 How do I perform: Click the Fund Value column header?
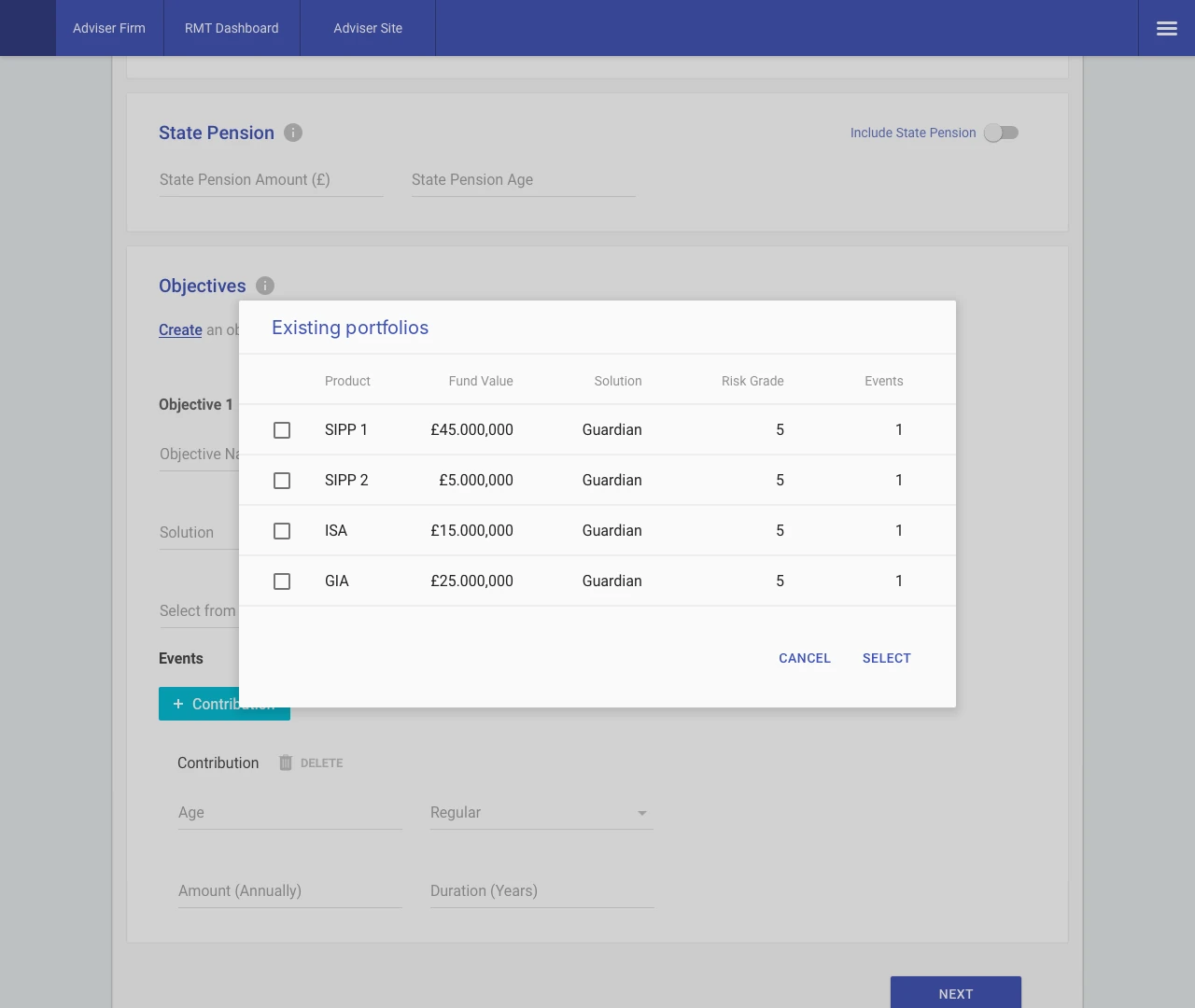coord(481,381)
